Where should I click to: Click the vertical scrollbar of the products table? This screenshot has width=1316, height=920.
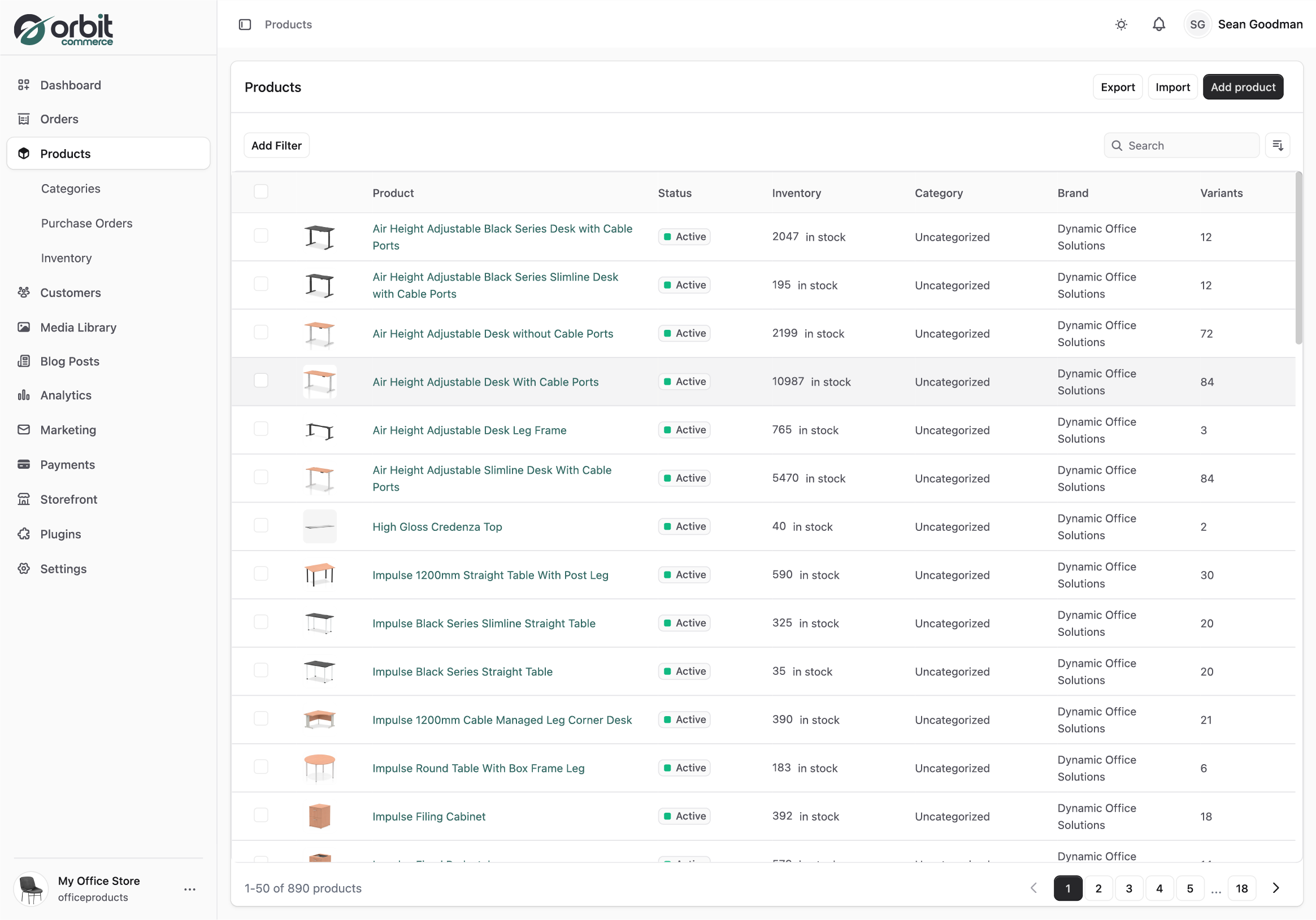pos(1298,258)
